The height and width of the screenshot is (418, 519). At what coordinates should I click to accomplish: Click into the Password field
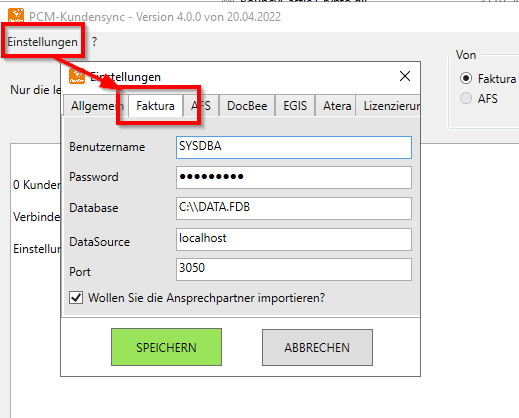294,177
